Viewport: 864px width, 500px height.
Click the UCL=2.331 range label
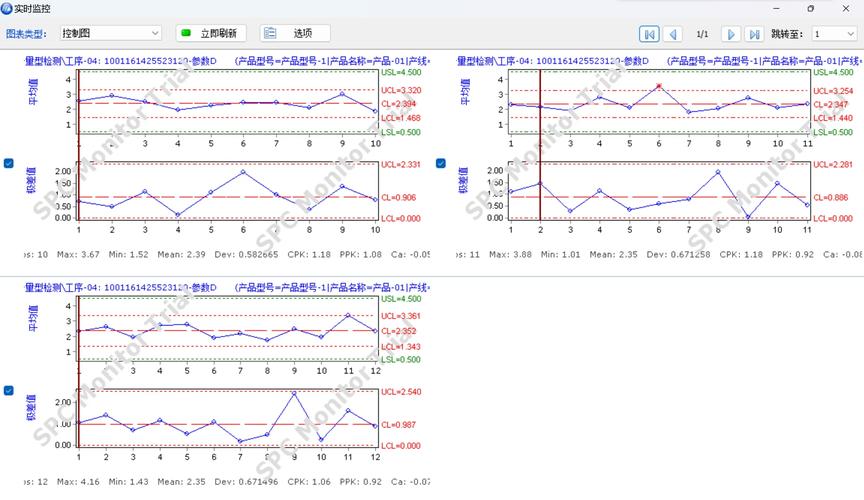pos(401,165)
